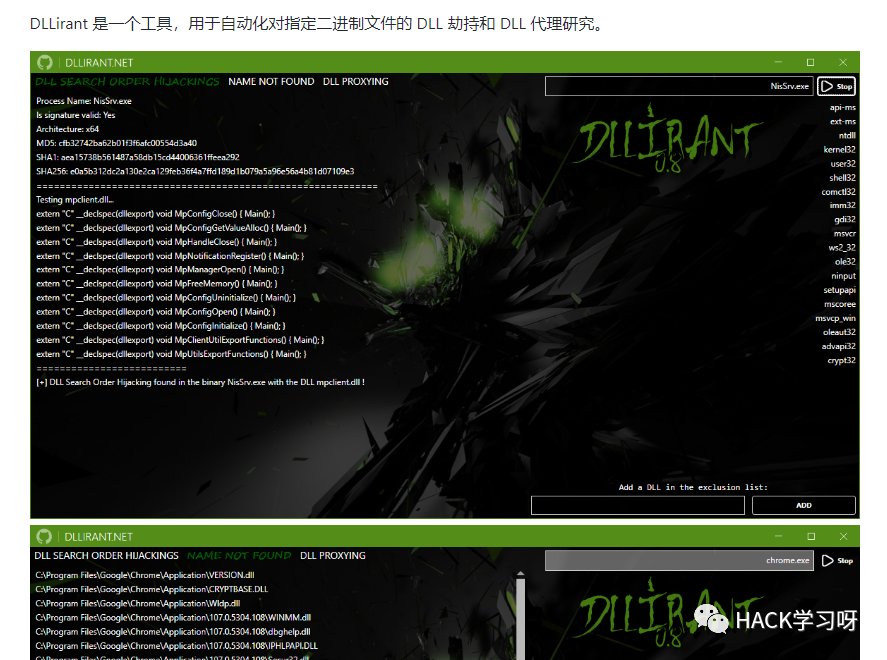
Task: Select msvcr in exclusion list
Action: 845,234
